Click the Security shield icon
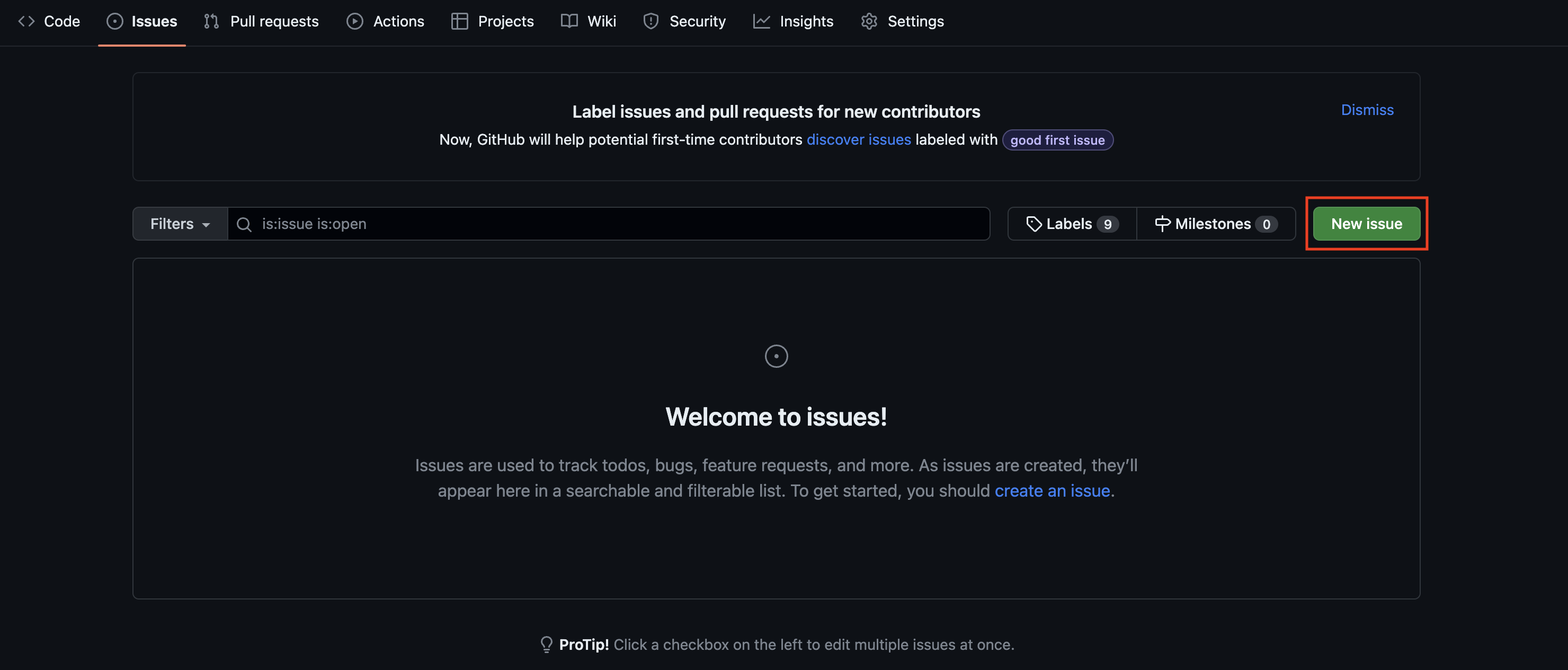The height and width of the screenshot is (670, 1568). click(652, 21)
